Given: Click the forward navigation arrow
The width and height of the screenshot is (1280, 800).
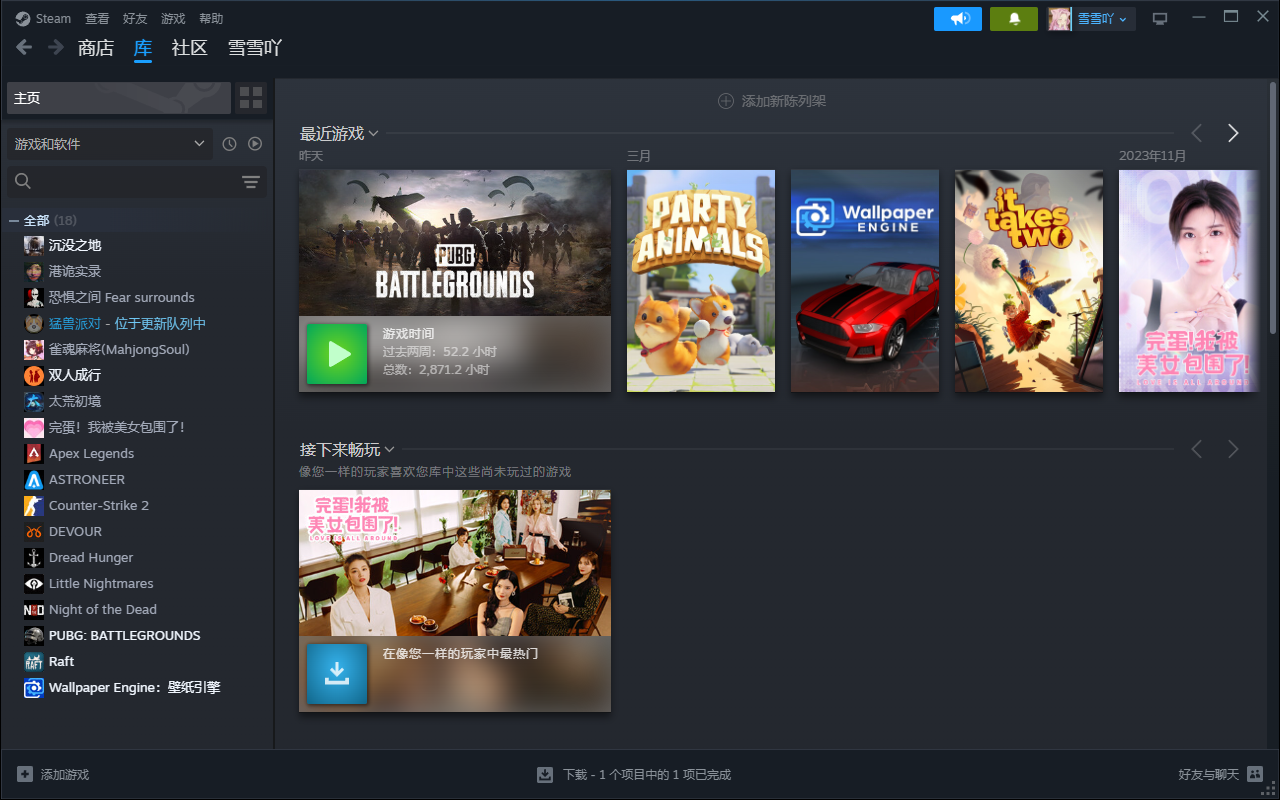Looking at the screenshot, I should [x=55, y=47].
